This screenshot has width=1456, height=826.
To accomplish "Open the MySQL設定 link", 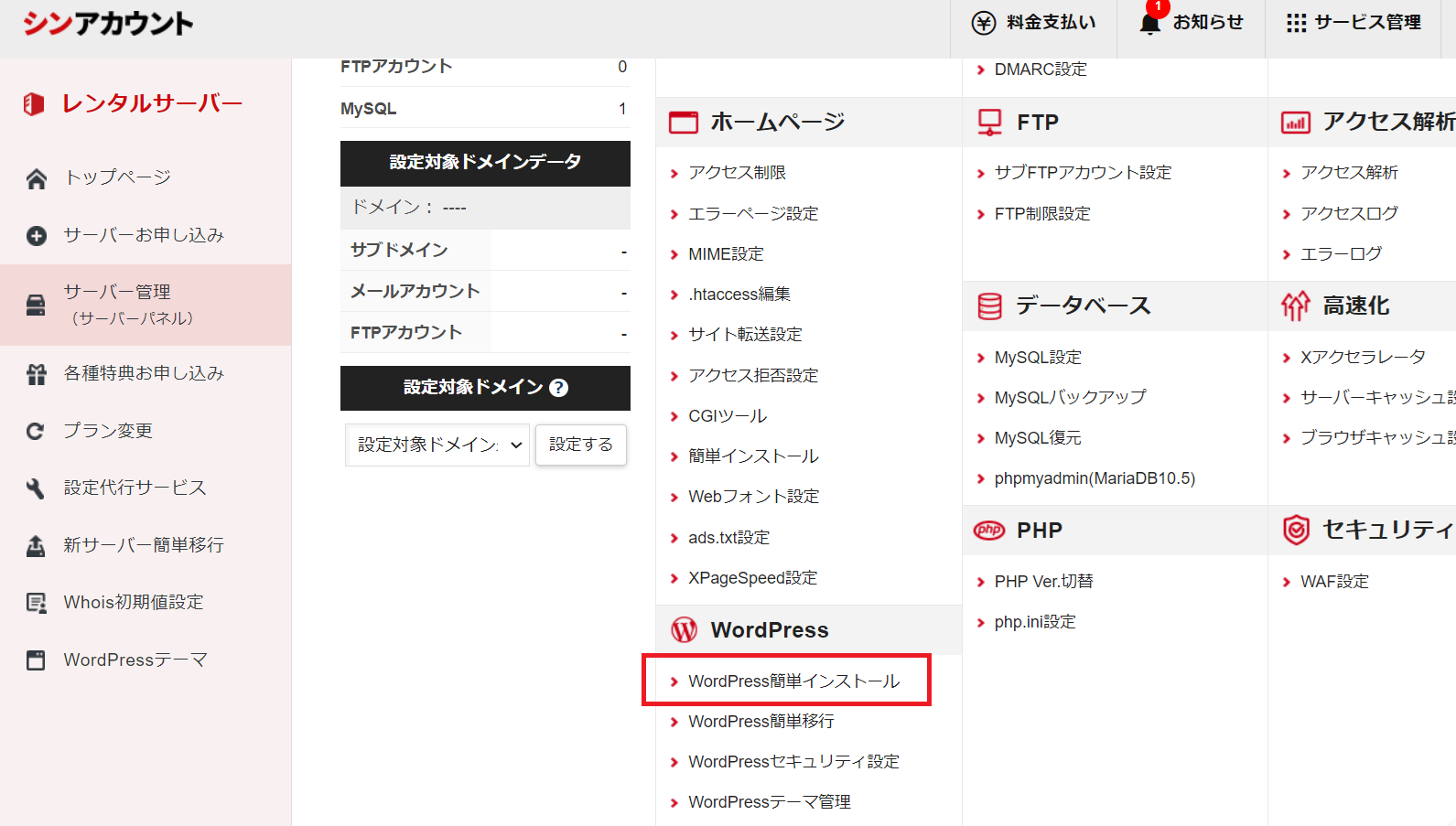I will click(1038, 358).
